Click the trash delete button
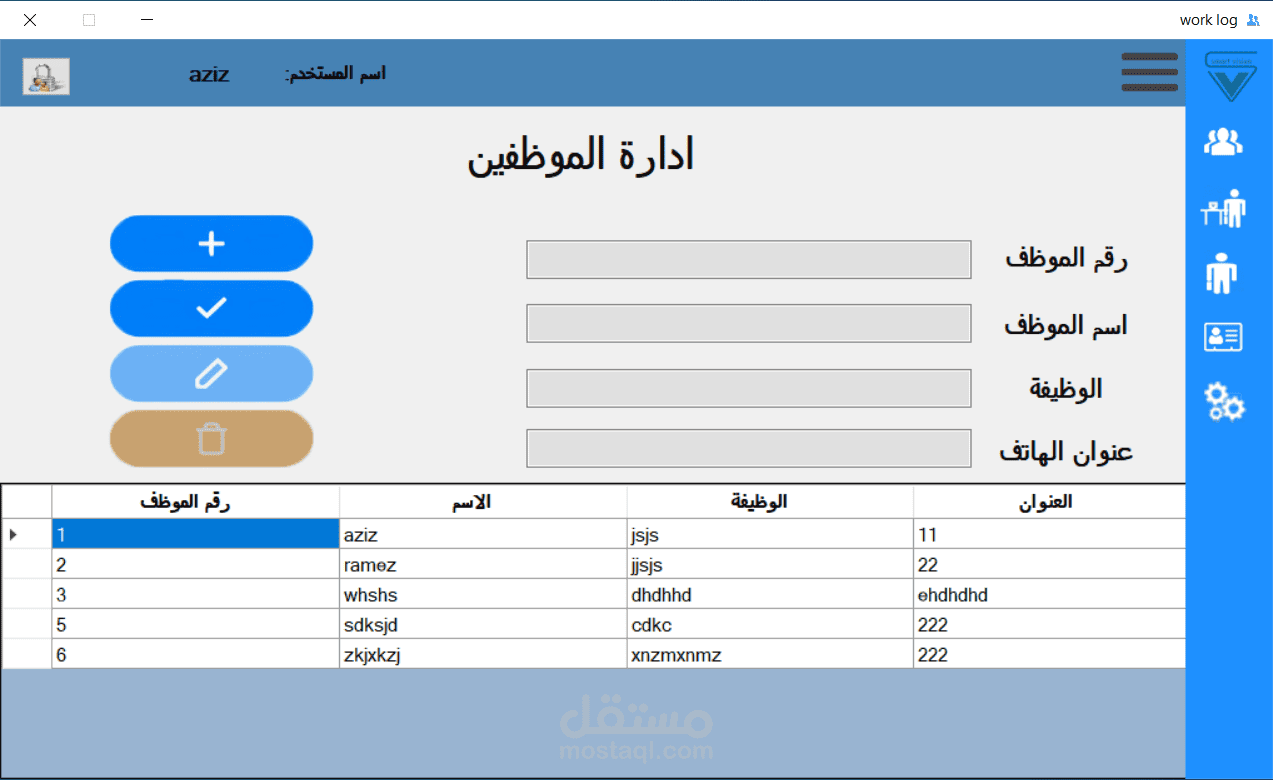 click(x=211, y=438)
